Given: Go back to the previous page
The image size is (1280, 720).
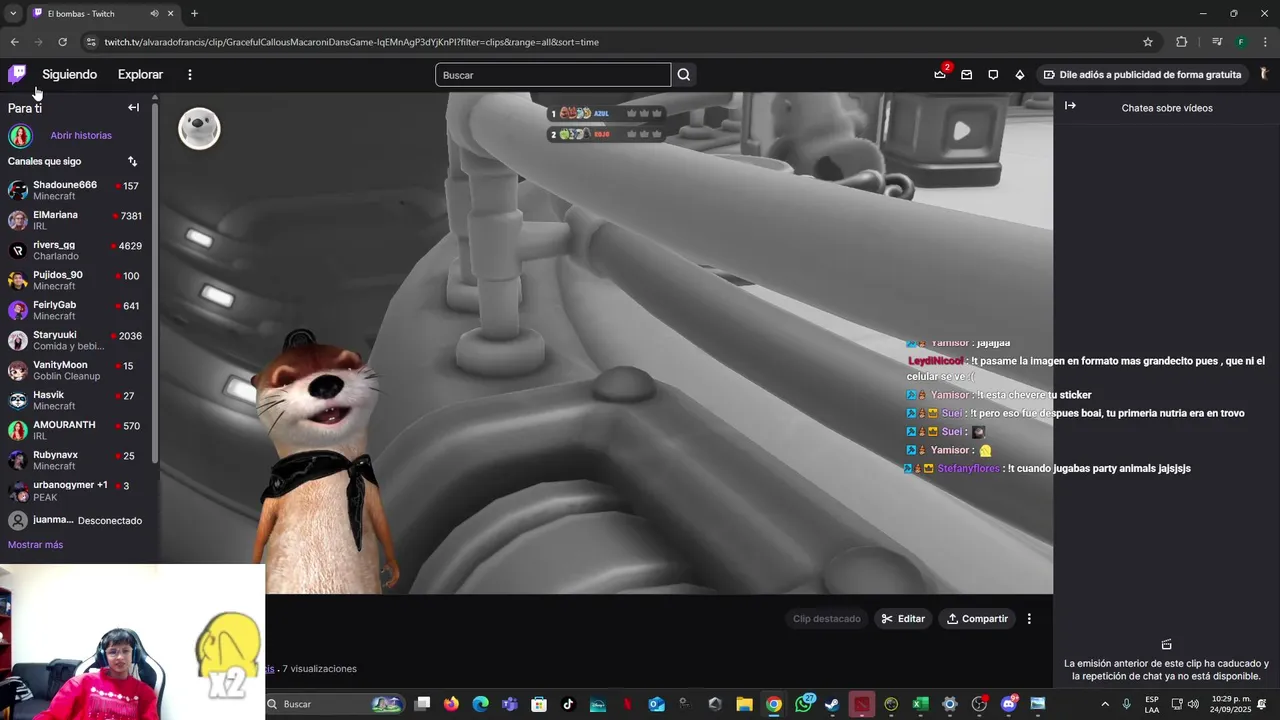Looking at the screenshot, I should [x=14, y=42].
